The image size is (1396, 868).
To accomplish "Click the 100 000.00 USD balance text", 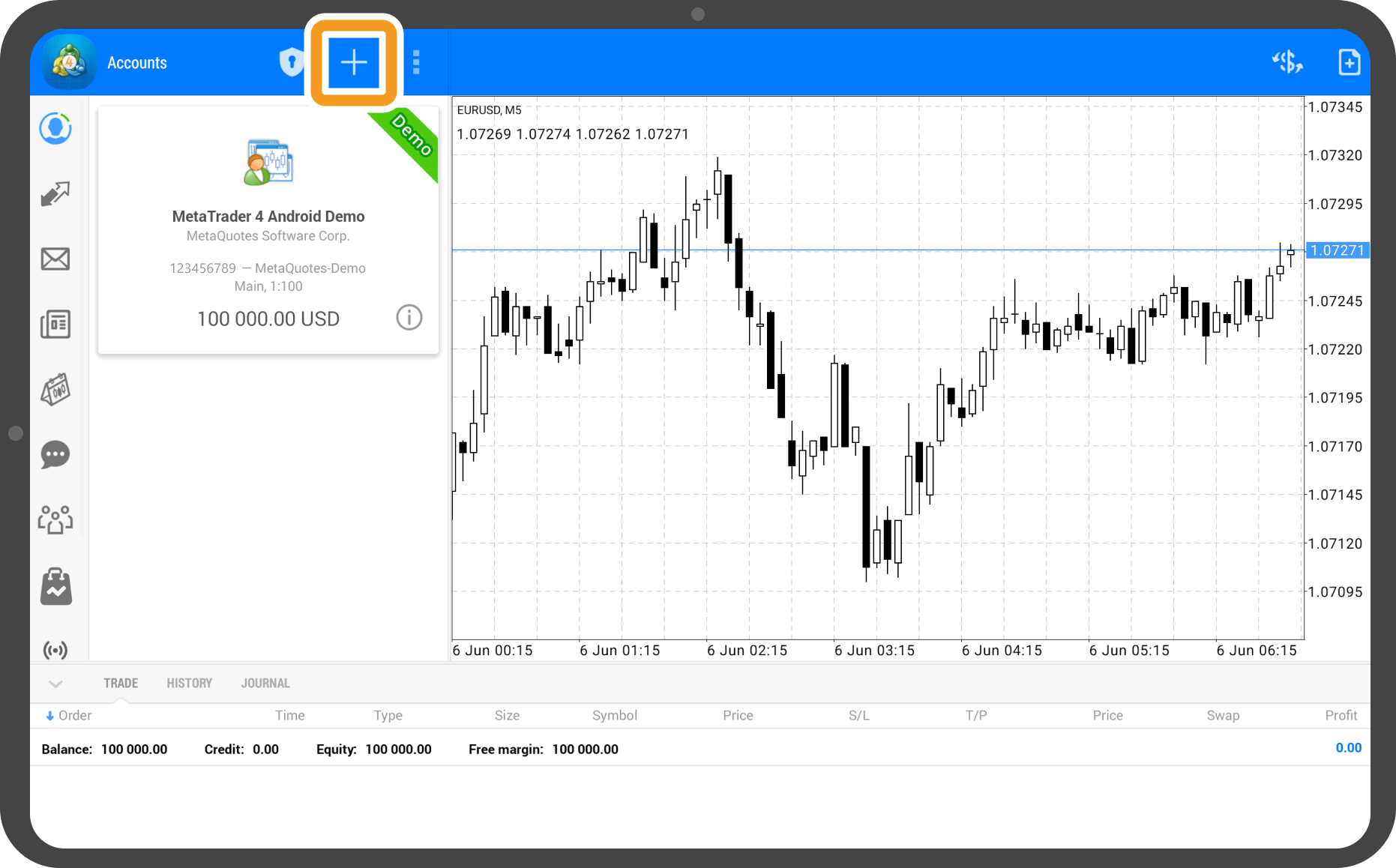I will [268, 319].
